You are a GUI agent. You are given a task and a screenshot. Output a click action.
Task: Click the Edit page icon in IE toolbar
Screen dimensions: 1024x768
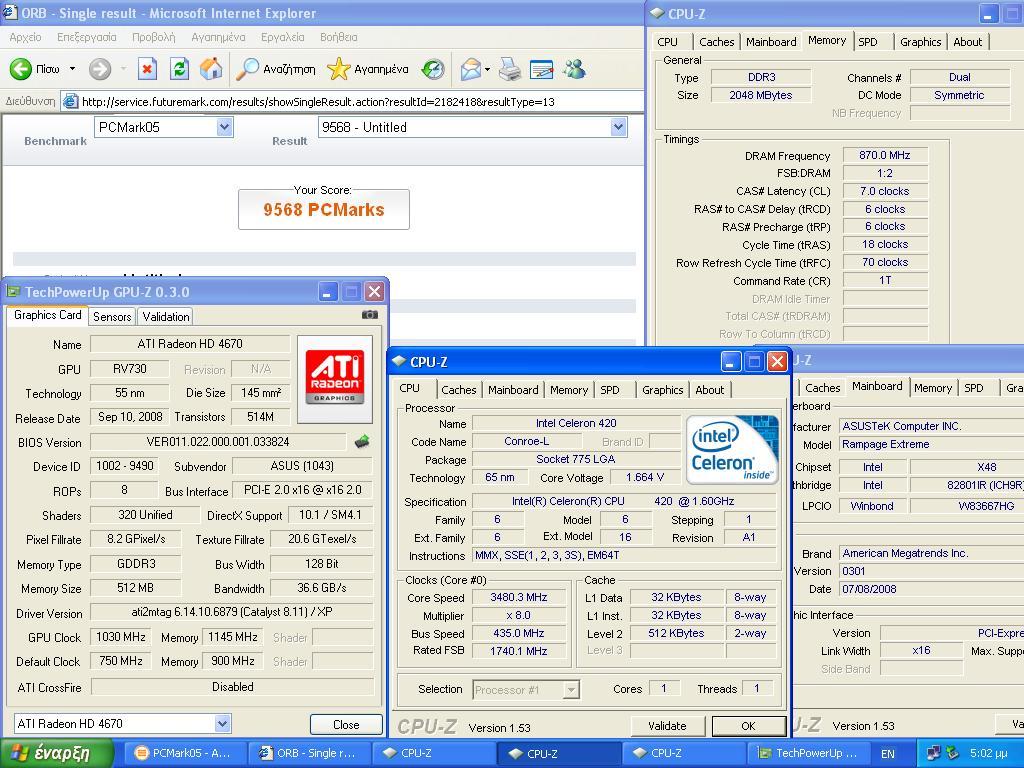pos(541,69)
